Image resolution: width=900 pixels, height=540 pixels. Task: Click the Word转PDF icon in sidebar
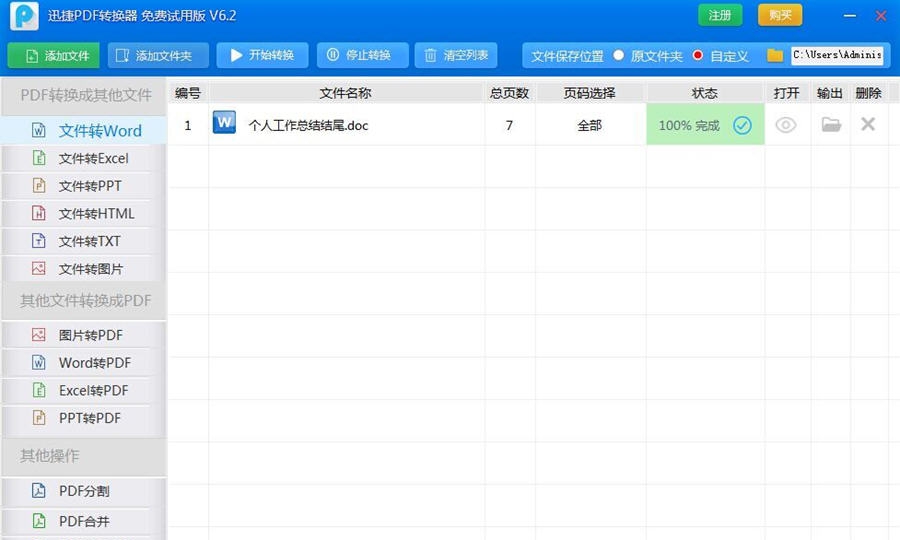pyautogui.click(x=38, y=363)
